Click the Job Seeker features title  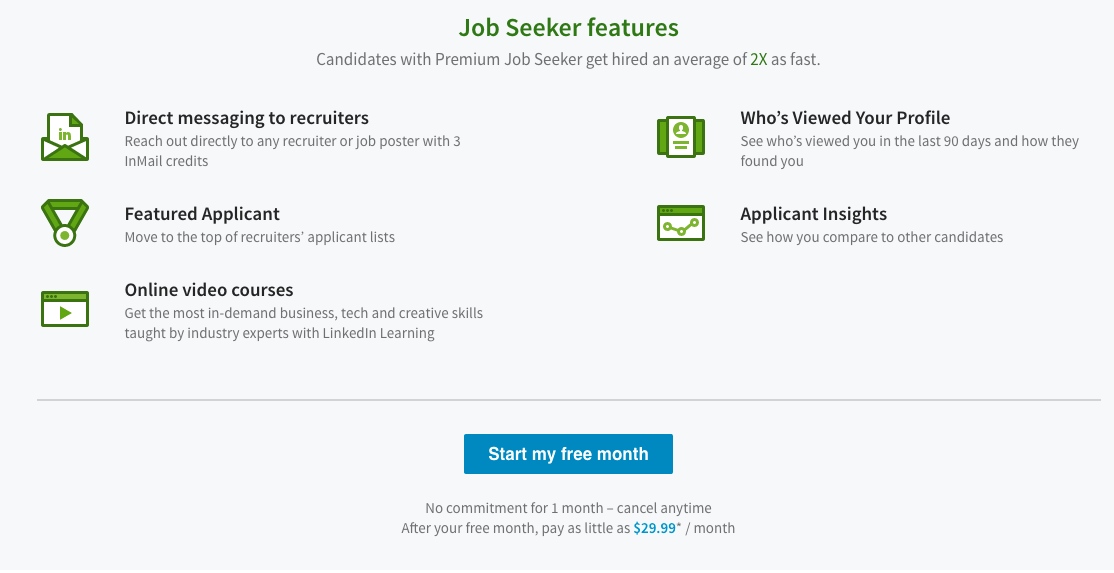pyautogui.click(x=568, y=28)
